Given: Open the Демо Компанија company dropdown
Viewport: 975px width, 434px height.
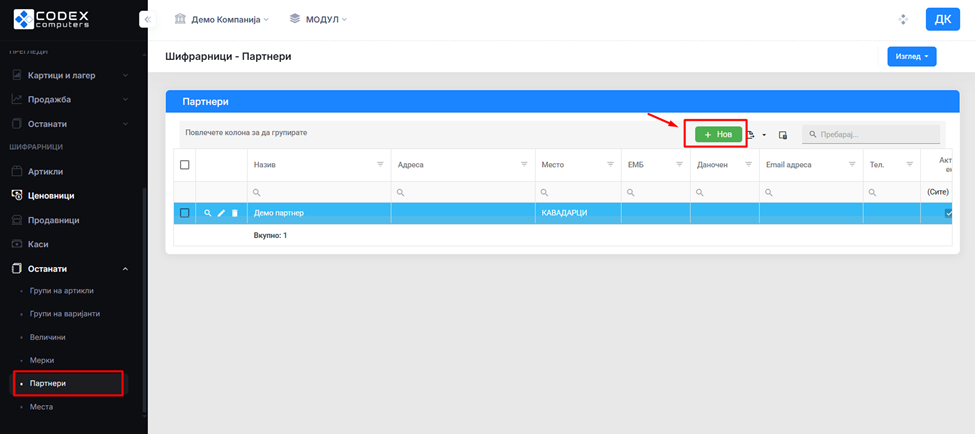Looking at the screenshot, I should click(x=221, y=19).
